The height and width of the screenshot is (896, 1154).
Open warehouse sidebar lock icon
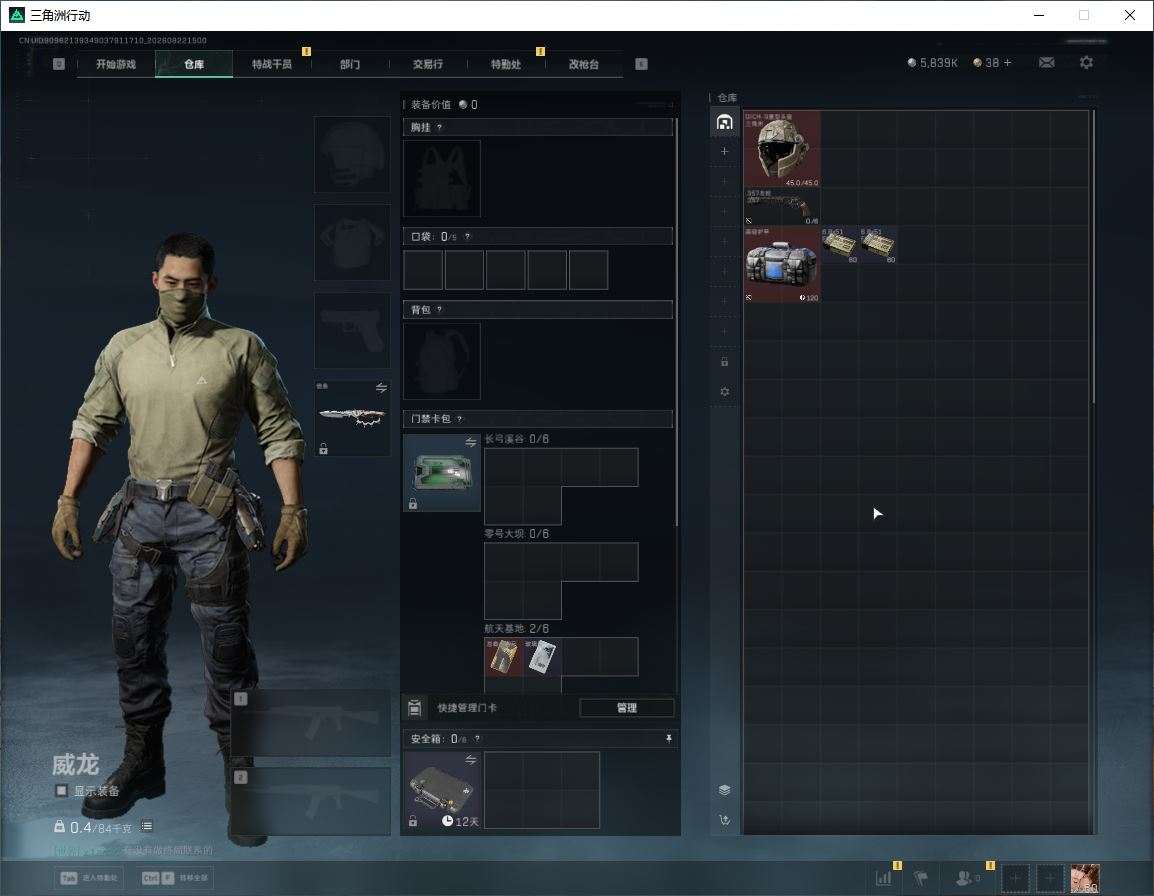(724, 361)
